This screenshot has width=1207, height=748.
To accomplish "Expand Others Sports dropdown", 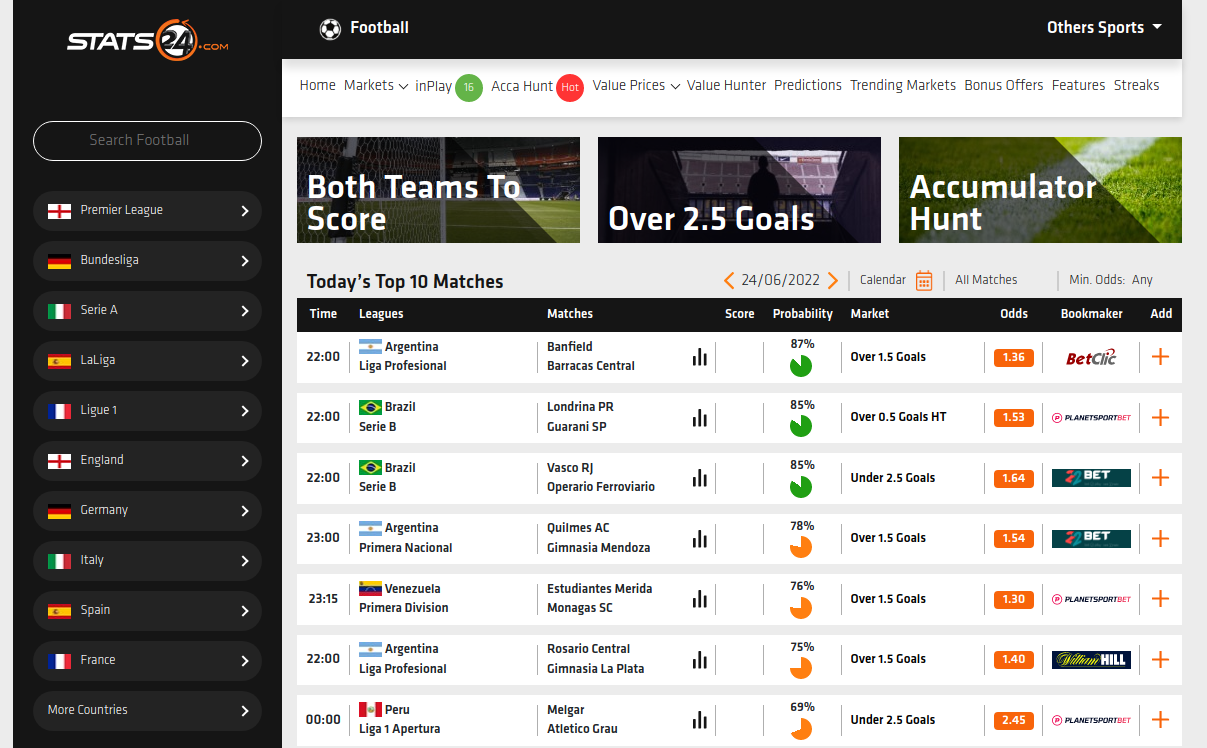I will click(1104, 28).
